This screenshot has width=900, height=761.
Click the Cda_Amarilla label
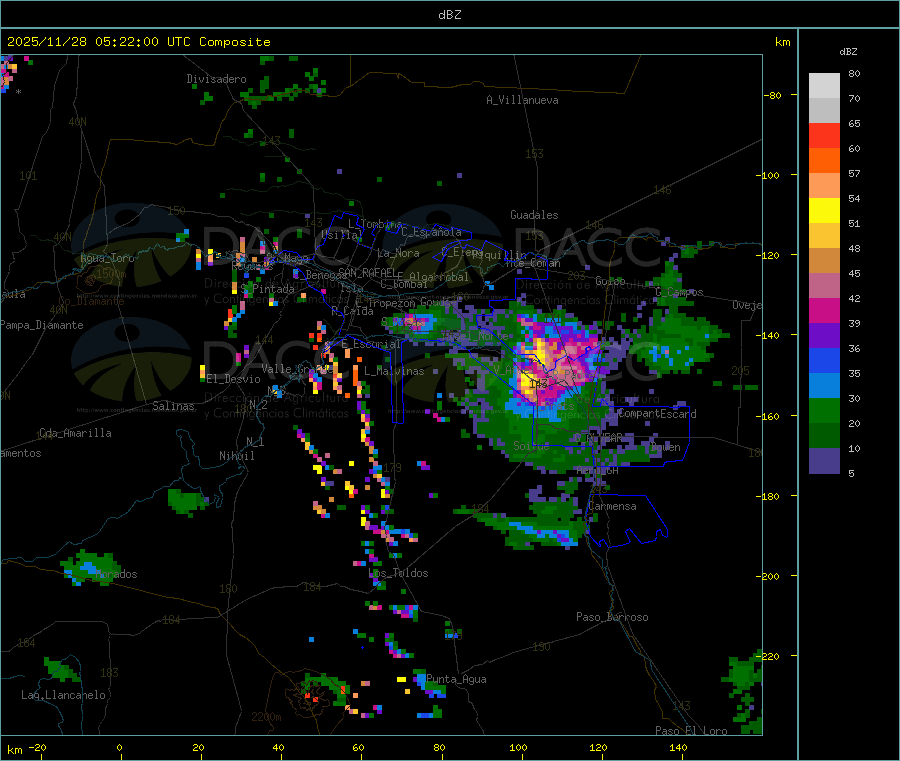(x=75, y=433)
